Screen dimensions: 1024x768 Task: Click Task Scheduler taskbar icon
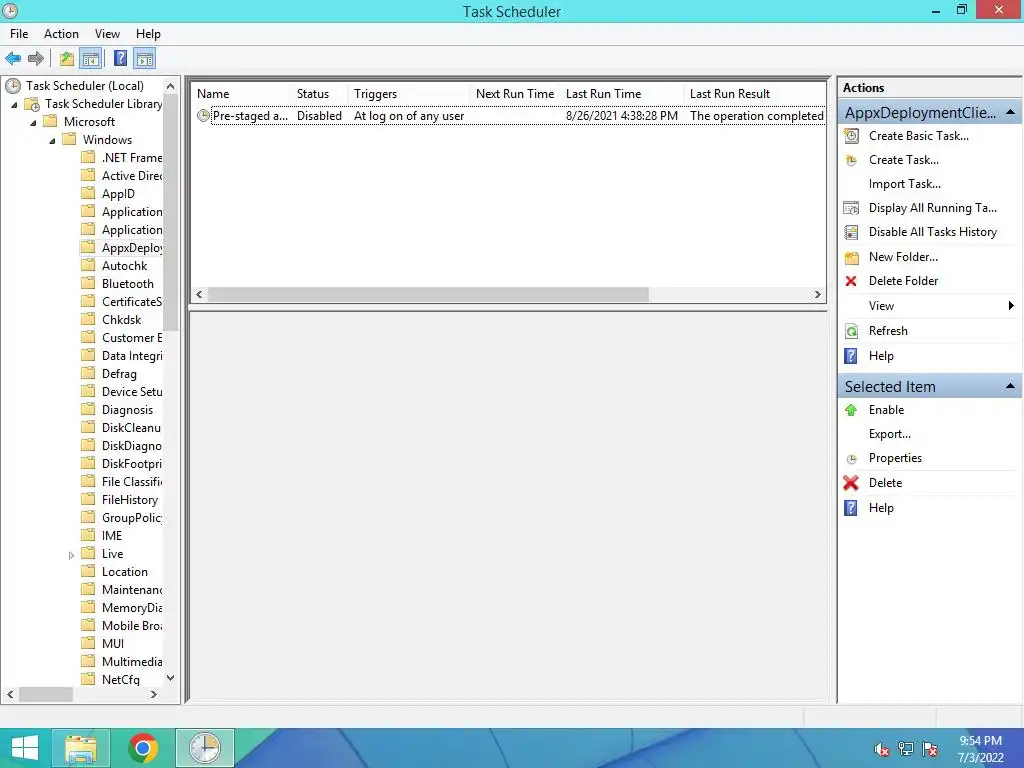tap(205, 748)
